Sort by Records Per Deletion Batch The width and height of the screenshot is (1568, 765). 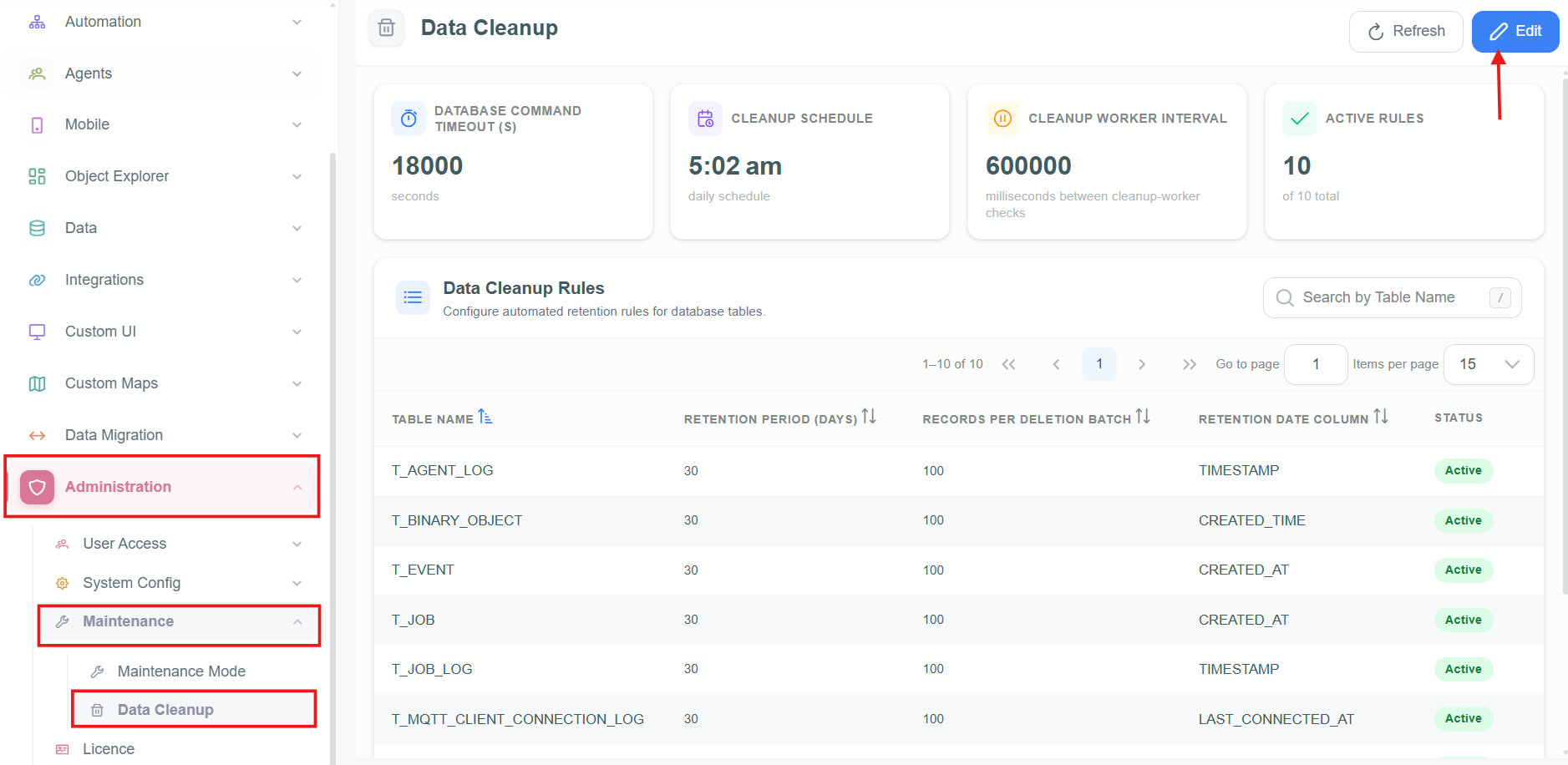[x=1143, y=416]
